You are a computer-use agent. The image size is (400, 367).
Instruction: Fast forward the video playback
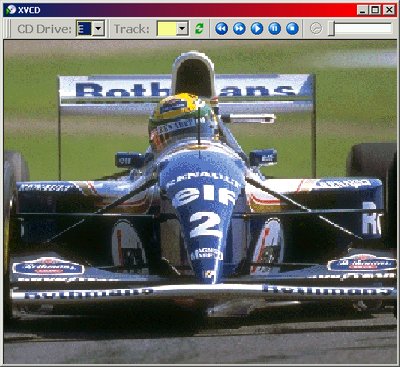239,29
